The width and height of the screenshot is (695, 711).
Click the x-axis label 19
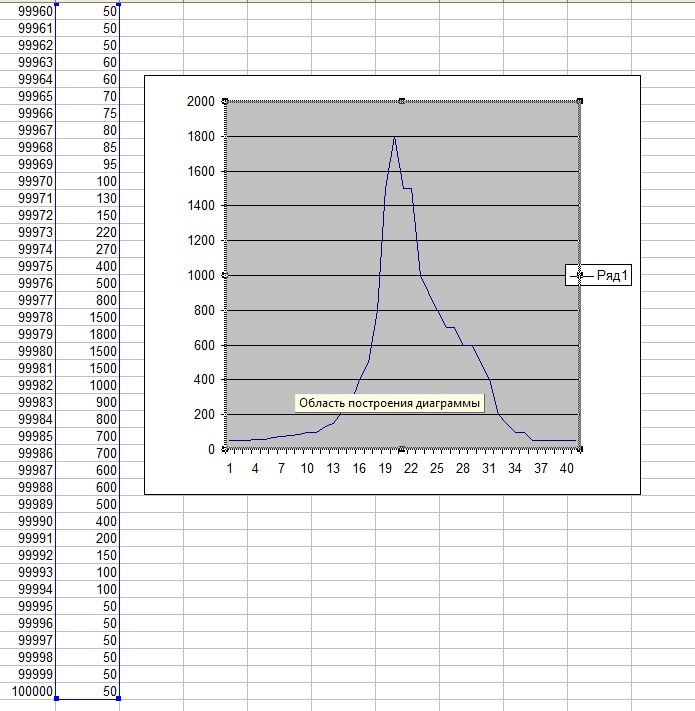point(385,468)
